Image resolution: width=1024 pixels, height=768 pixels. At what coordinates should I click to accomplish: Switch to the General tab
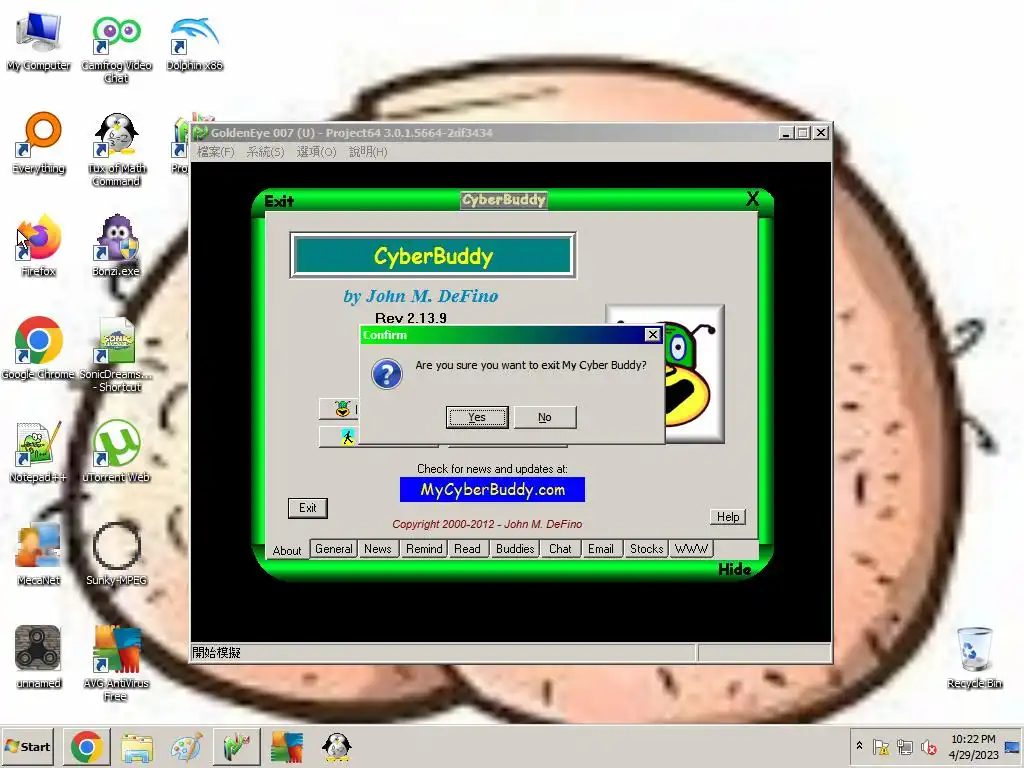[x=334, y=549]
